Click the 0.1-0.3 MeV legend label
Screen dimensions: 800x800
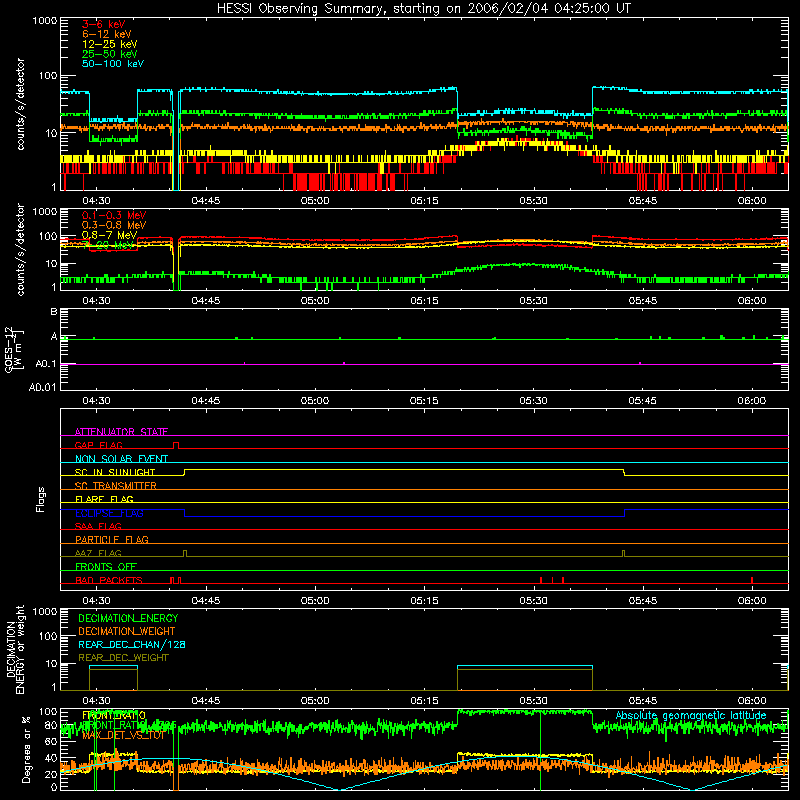pos(114,215)
